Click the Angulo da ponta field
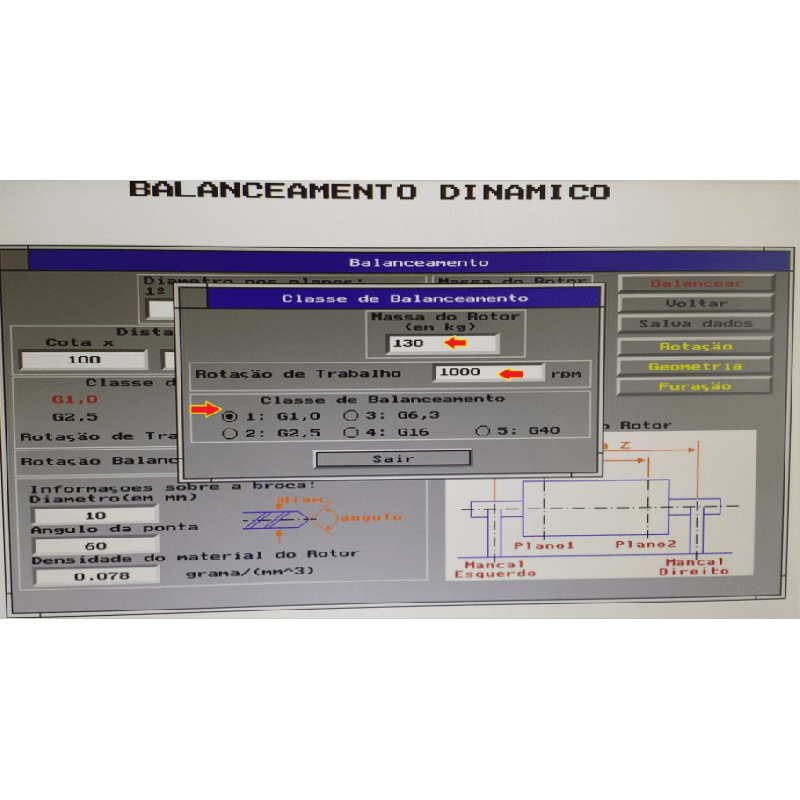 coord(96,546)
